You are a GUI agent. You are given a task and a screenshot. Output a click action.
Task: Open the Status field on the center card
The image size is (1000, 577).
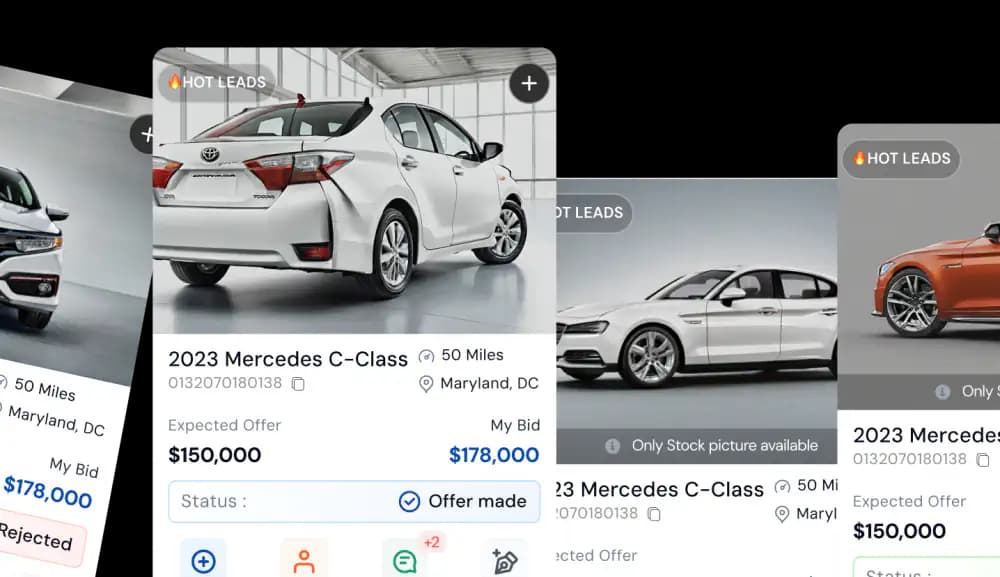354,501
